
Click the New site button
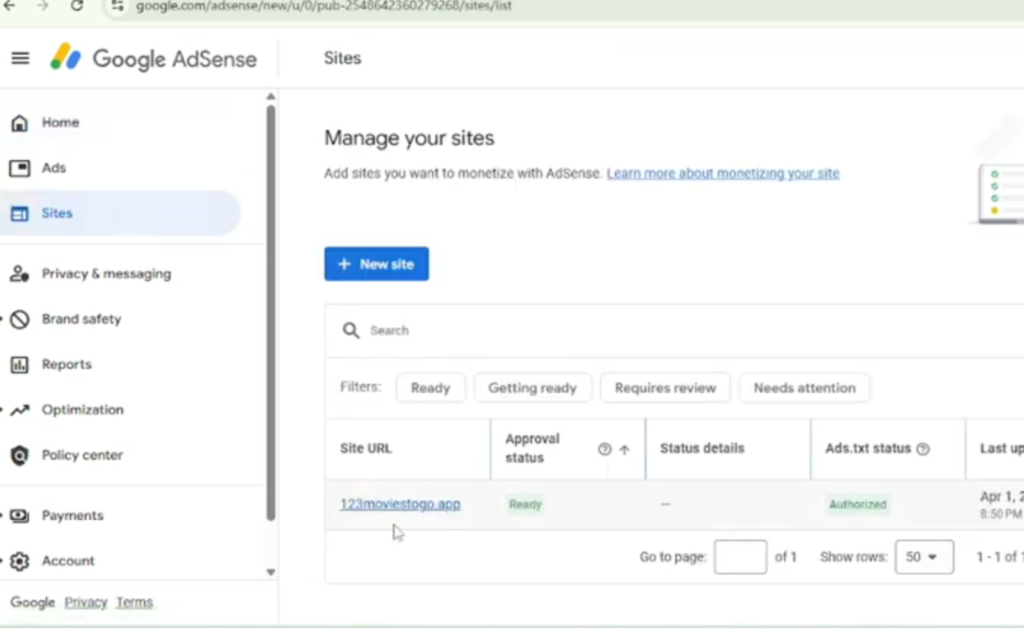(x=376, y=264)
